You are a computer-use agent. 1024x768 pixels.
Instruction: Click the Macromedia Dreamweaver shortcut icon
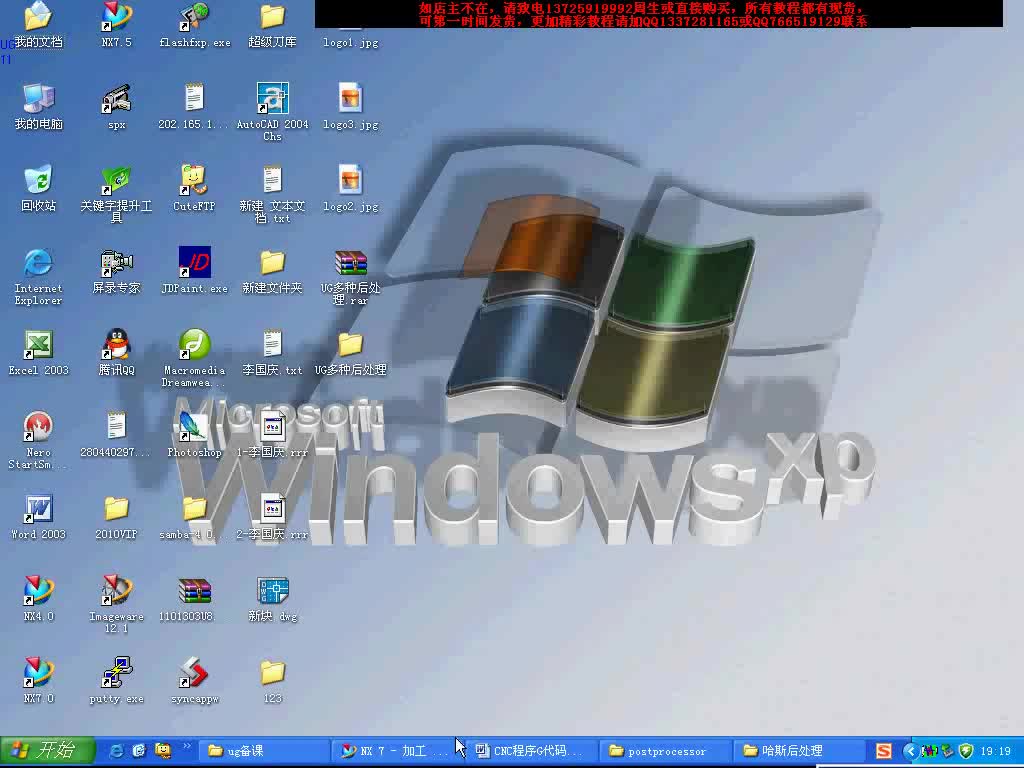pyautogui.click(x=194, y=344)
